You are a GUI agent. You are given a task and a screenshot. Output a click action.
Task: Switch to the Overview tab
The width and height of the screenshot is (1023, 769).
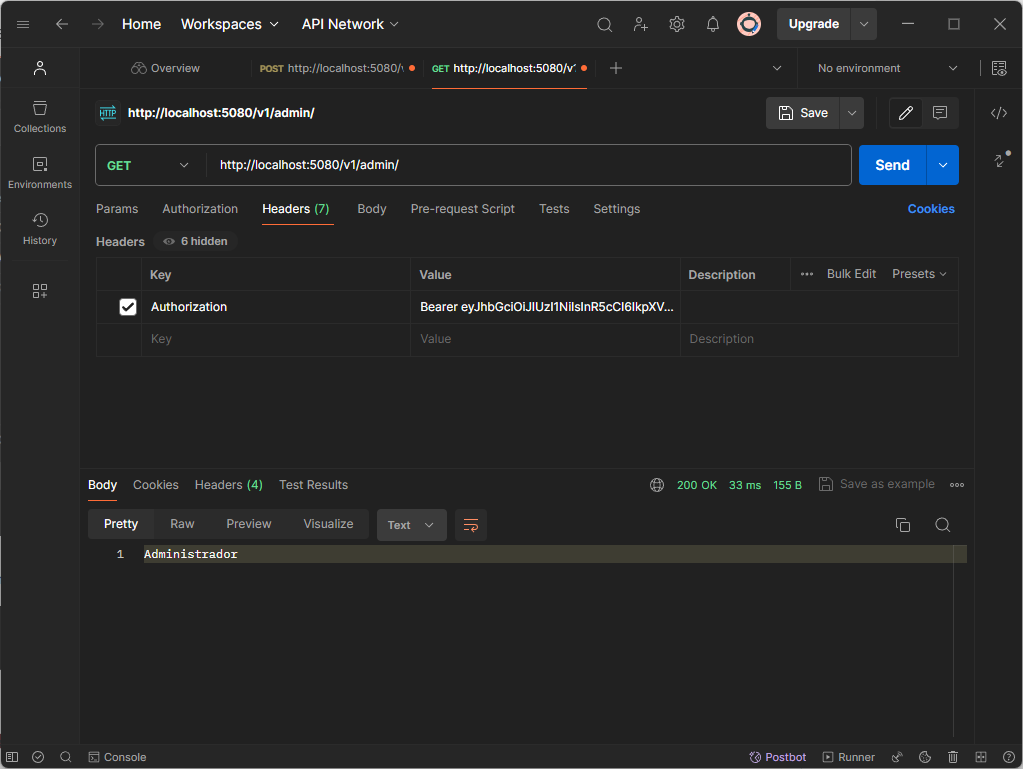(x=166, y=68)
